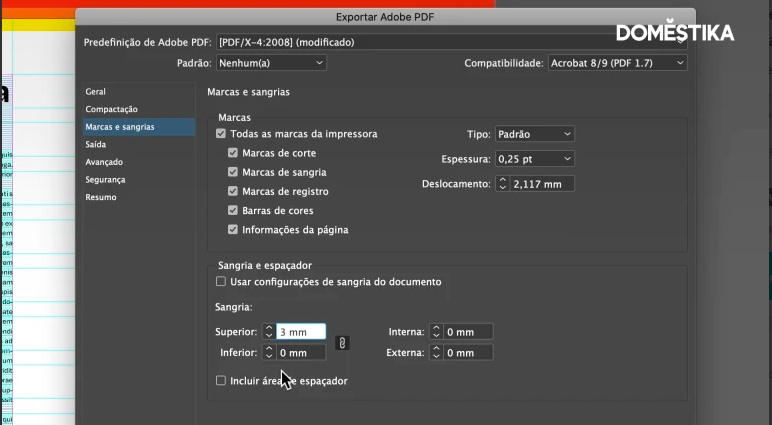Click the Superior bleed input field
Image resolution: width=772 pixels, height=425 pixels.
pos(301,331)
